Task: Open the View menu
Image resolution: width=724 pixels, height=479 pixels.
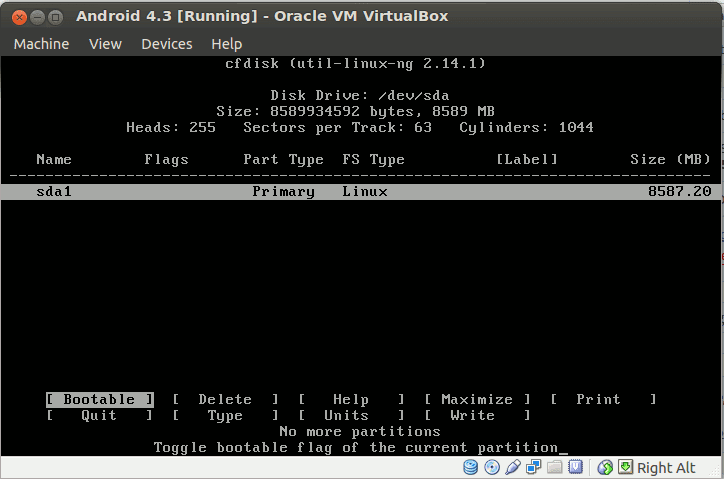Action: pos(105,44)
